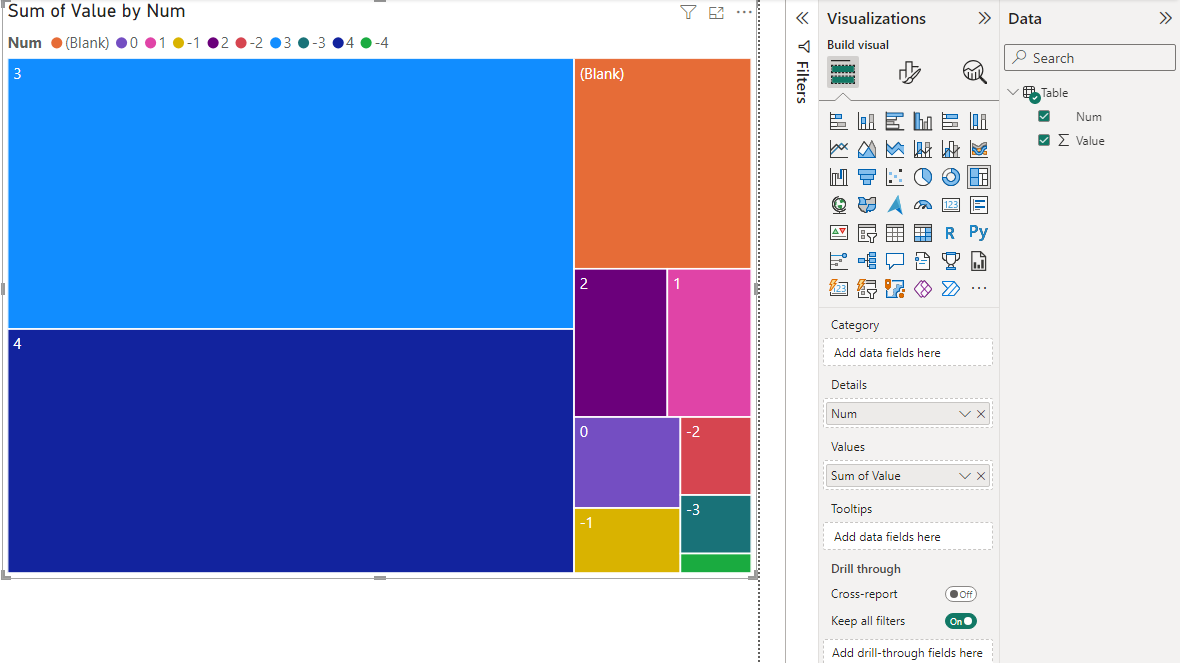Select the treemap tile labeled 4
Viewport: 1180px width, 663px height.
[x=290, y=451]
